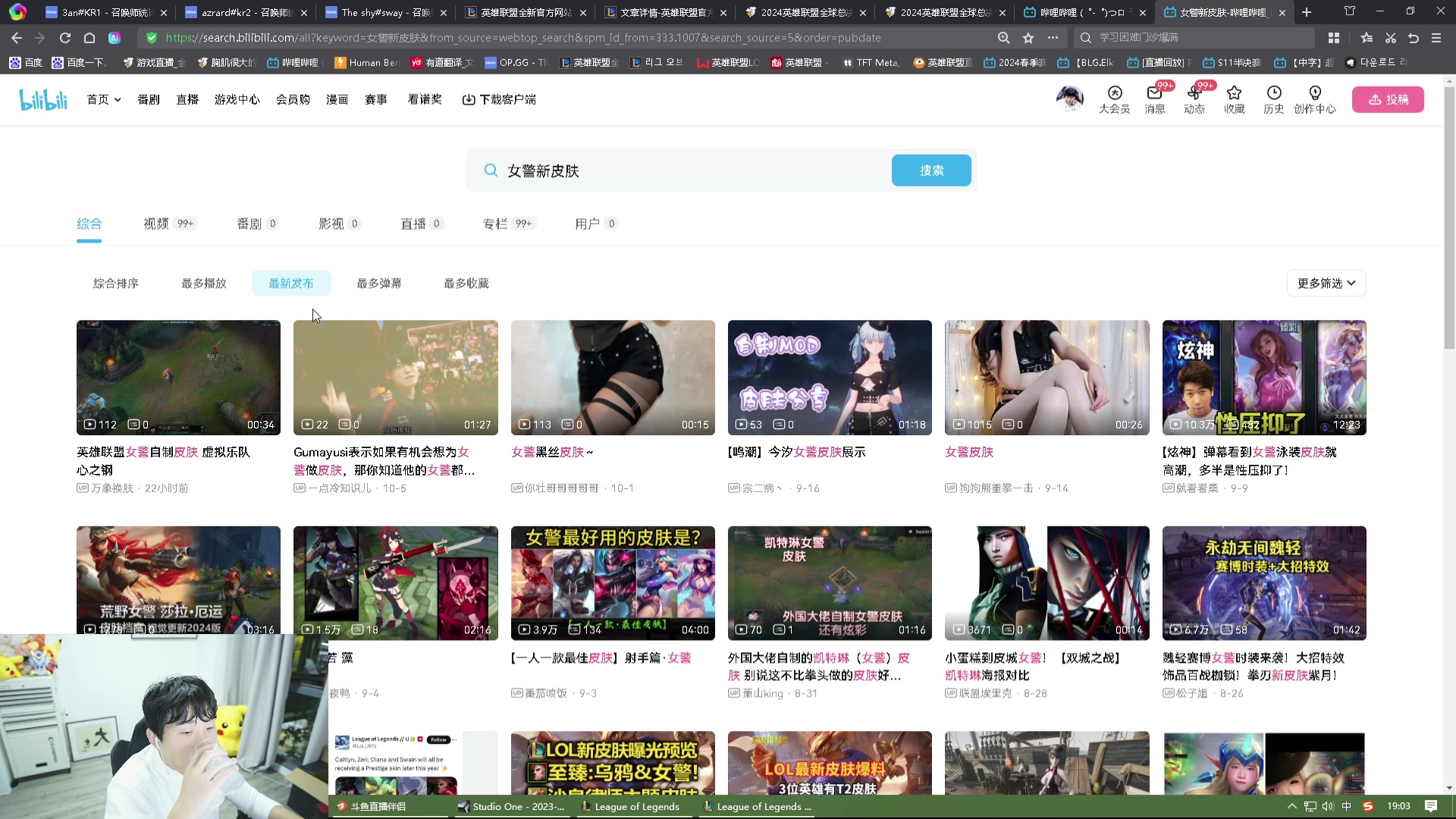Open the 永劫无间魏轻 video thumbnail

pos(1264,582)
